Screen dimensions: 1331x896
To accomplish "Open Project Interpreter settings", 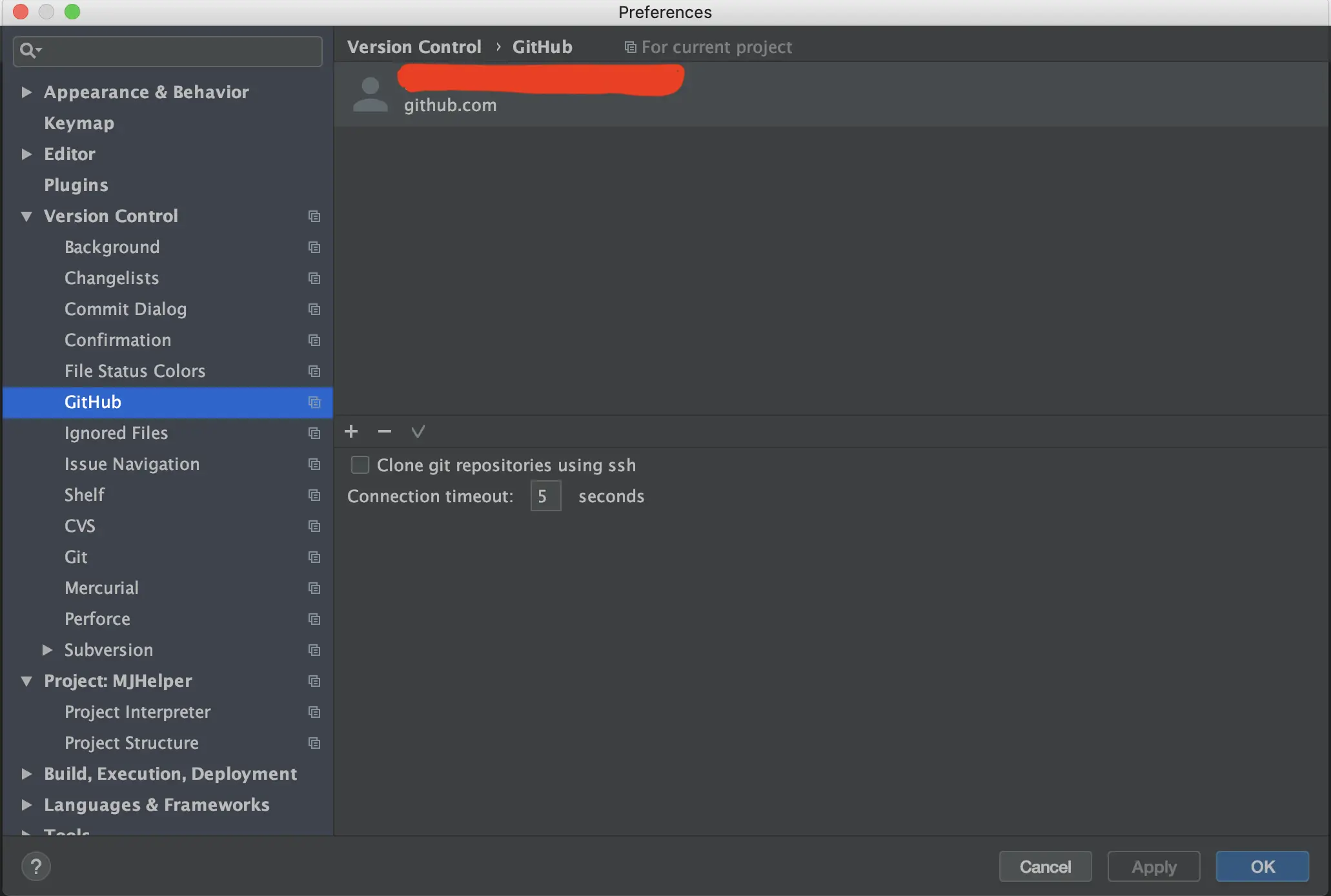I will [x=137, y=712].
